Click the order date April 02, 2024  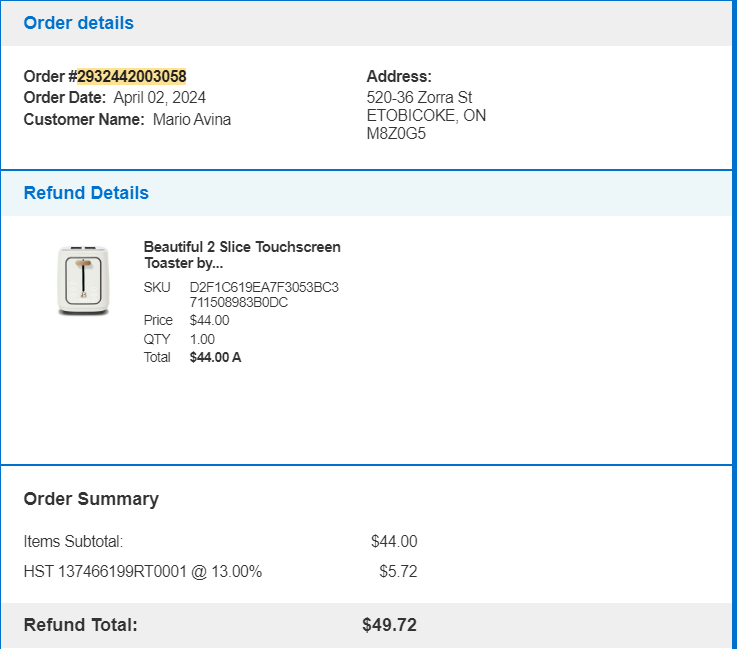160,98
